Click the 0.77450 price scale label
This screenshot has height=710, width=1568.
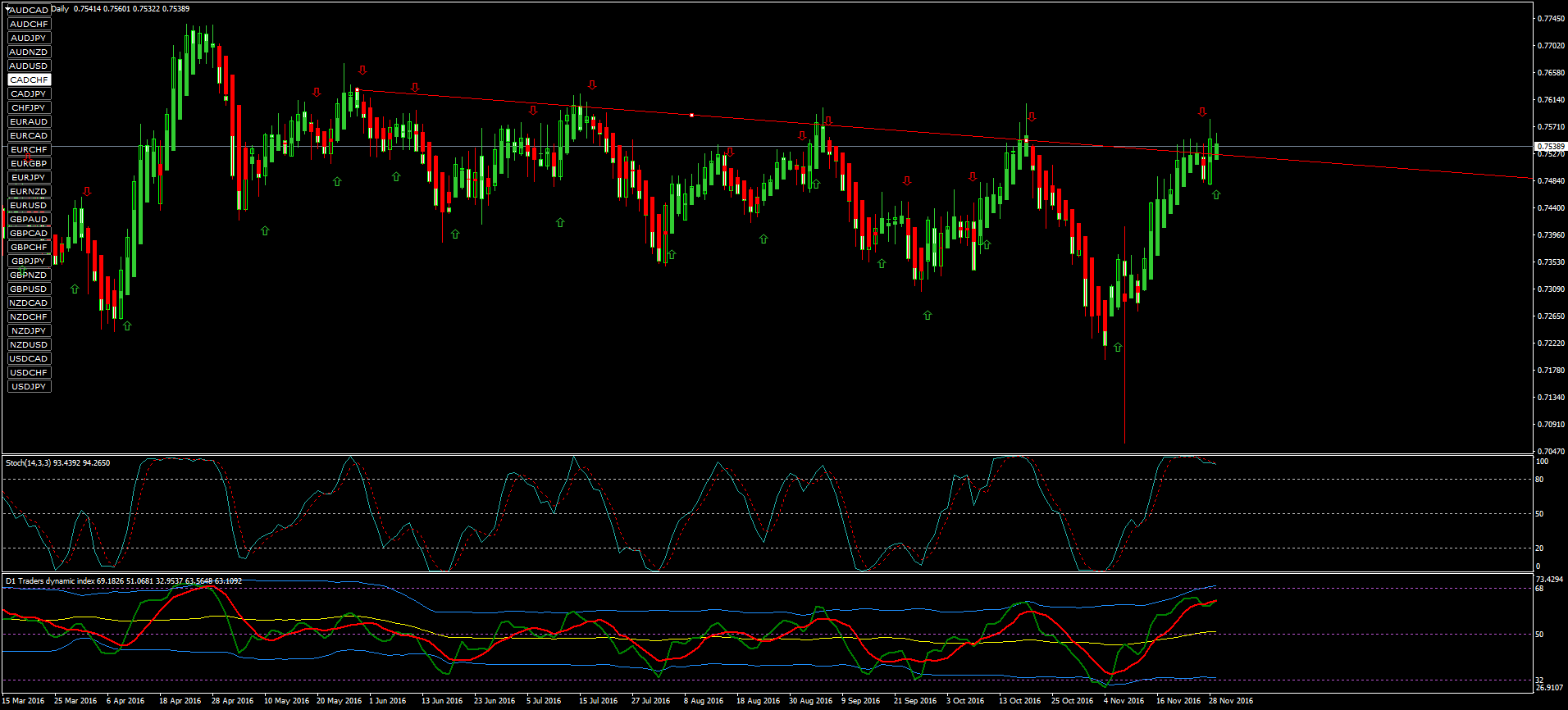[x=1551, y=19]
